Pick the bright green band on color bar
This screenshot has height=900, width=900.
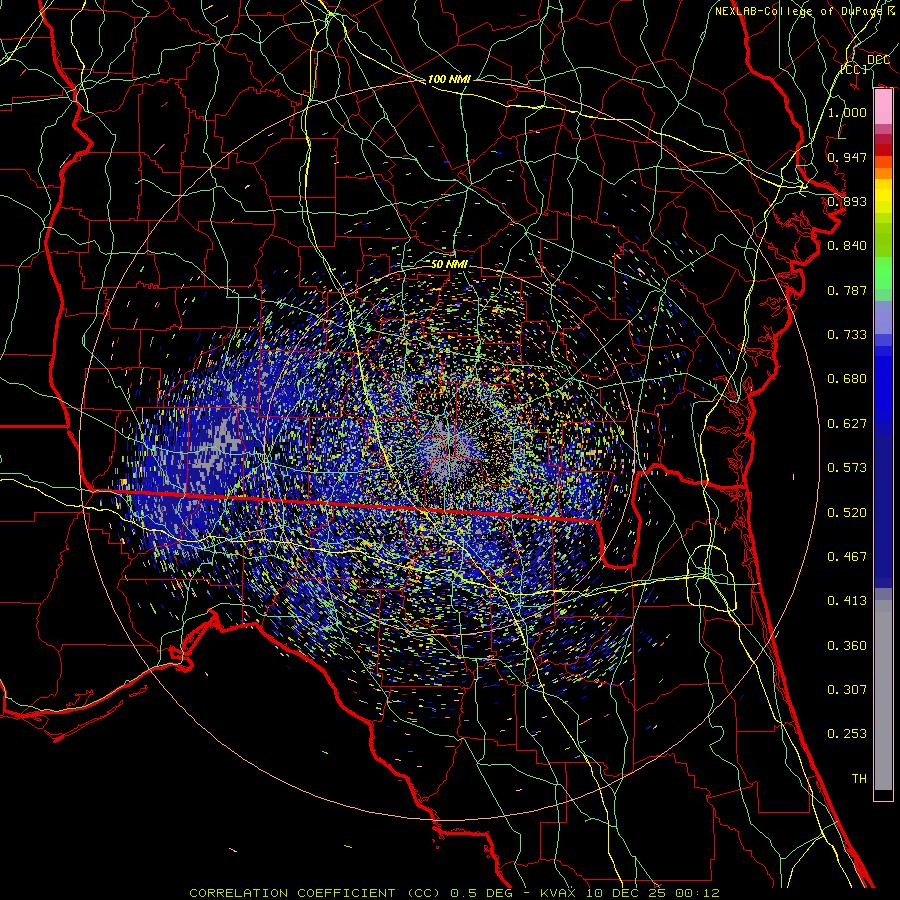883,273
